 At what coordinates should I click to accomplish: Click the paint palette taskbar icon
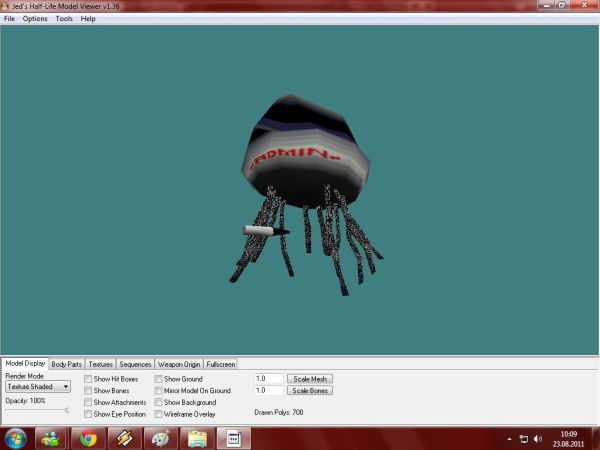(160, 438)
